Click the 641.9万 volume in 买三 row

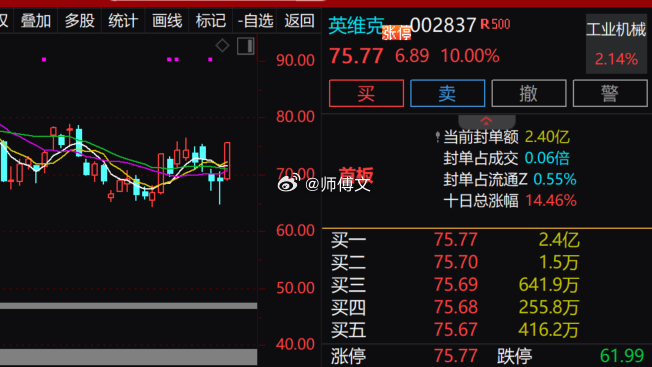(x=549, y=285)
